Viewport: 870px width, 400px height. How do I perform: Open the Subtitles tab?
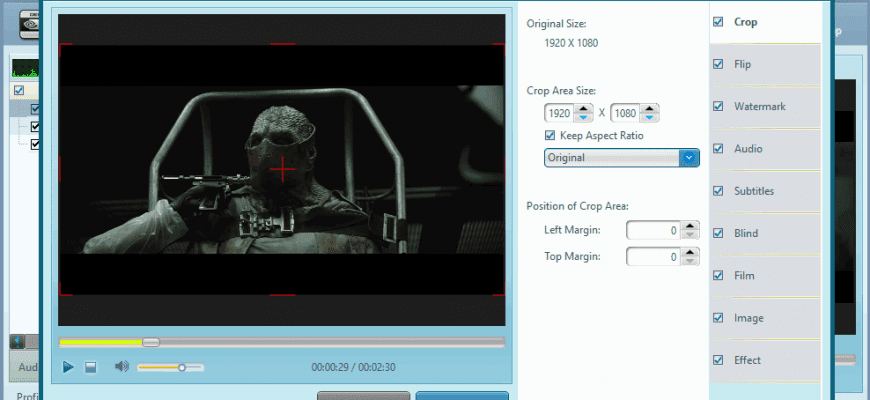coord(765,191)
